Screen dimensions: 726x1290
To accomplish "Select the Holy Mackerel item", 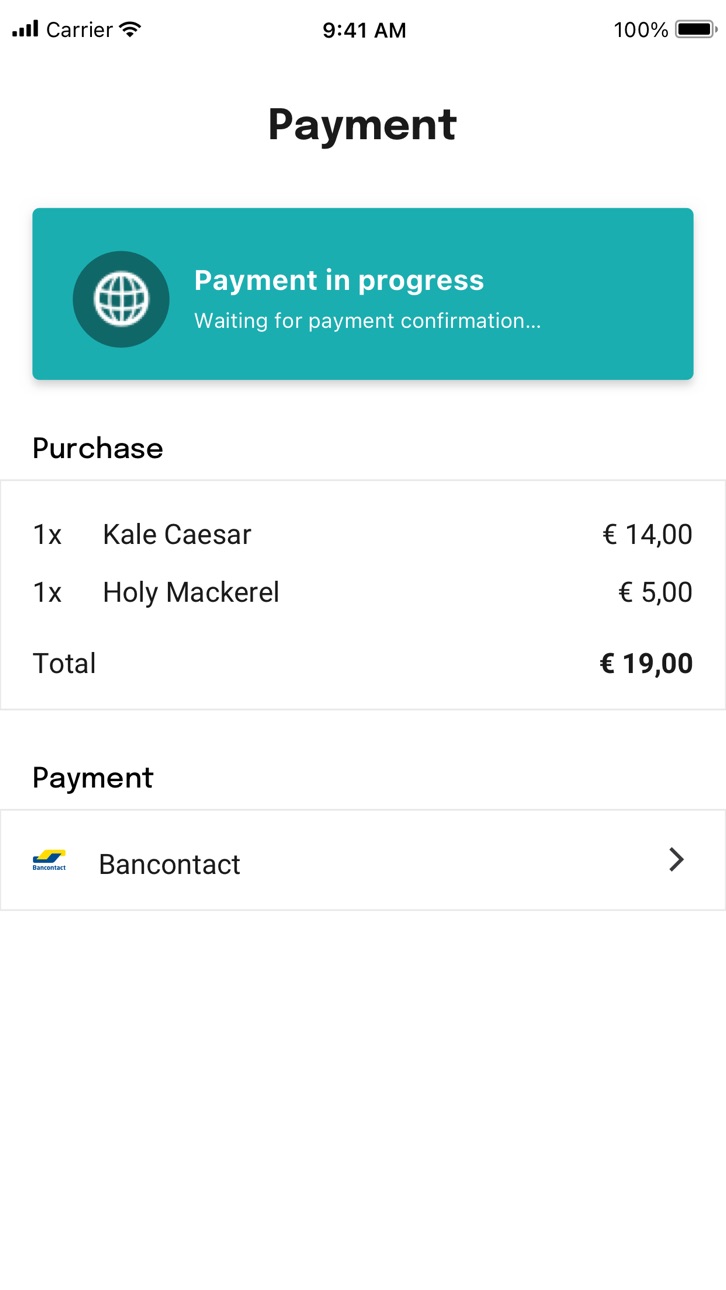I will pos(191,592).
